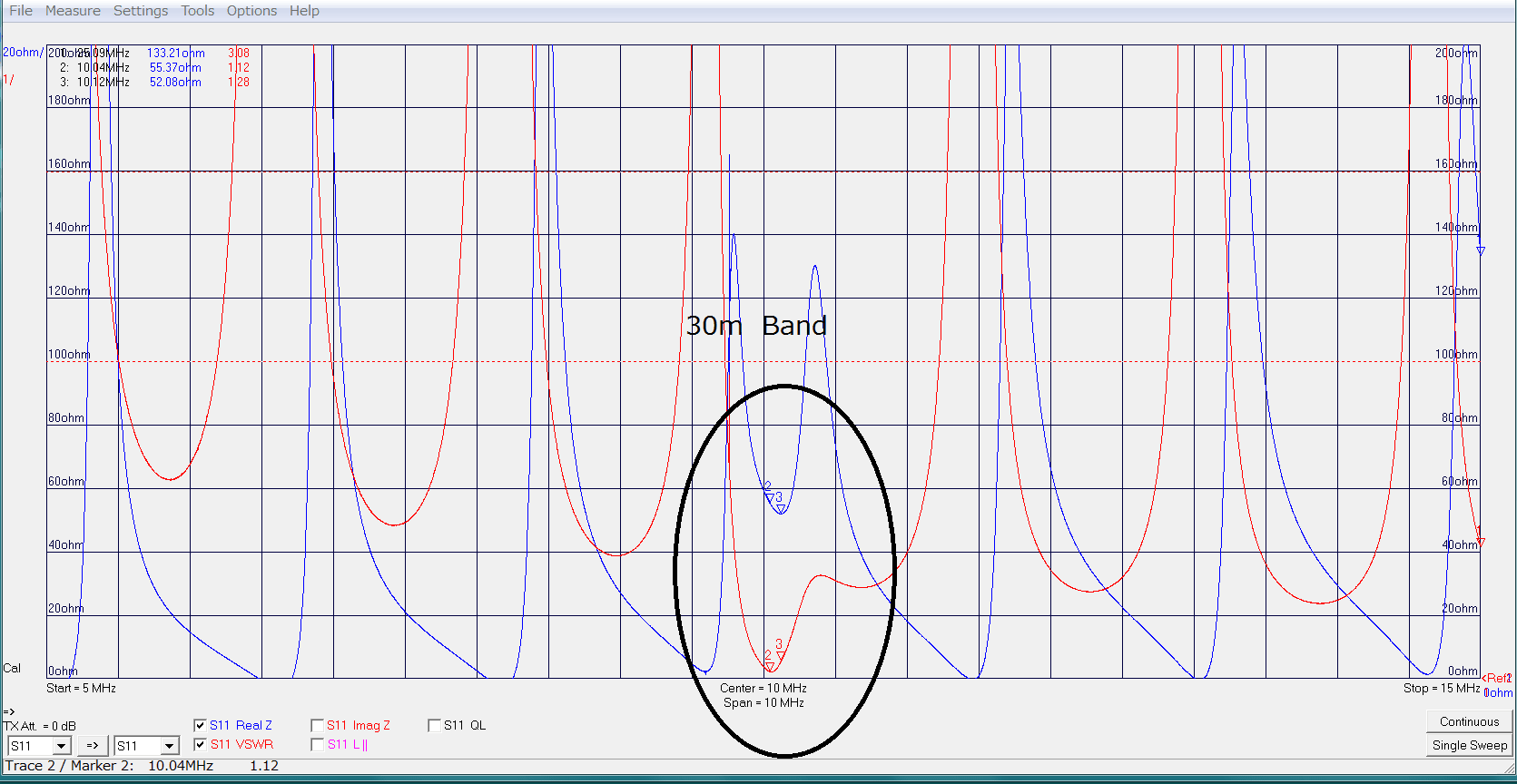Screen dimensions: 1517x784
Task: Start a Continuous sweep
Action: 1469,721
